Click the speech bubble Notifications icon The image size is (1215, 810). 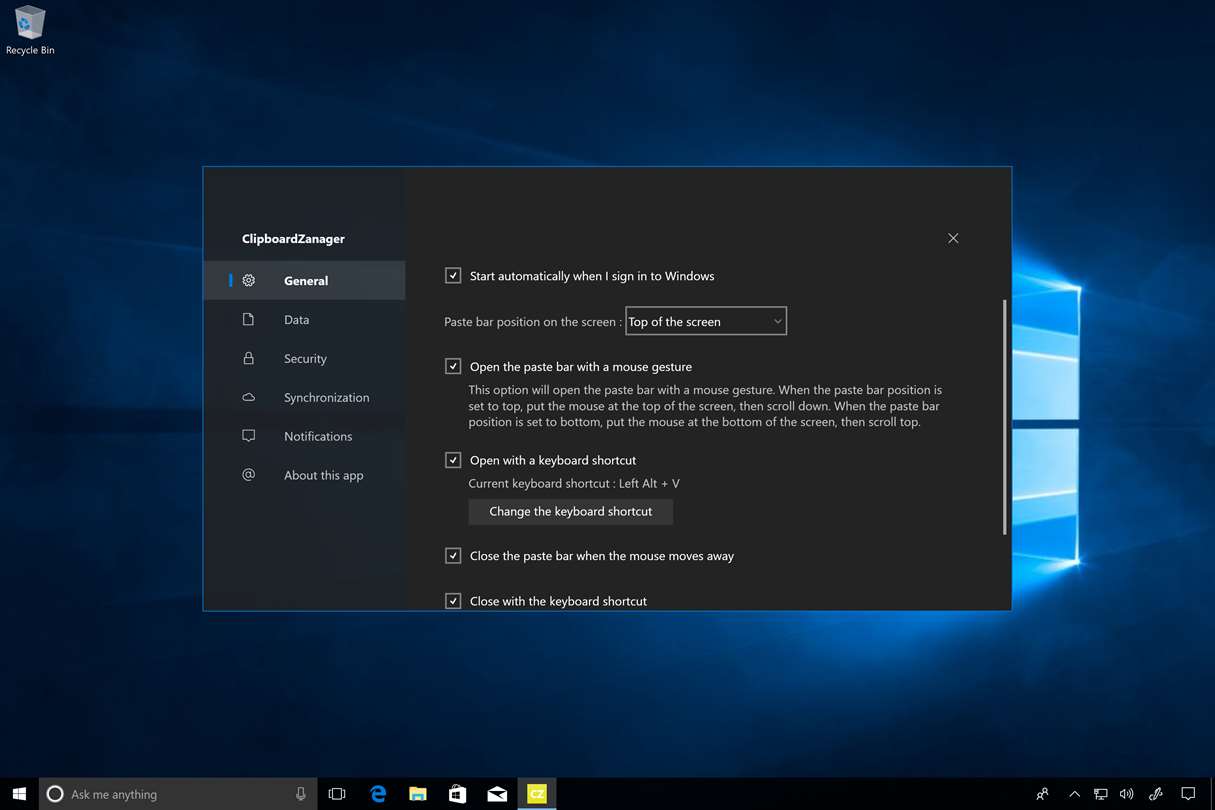click(x=249, y=436)
